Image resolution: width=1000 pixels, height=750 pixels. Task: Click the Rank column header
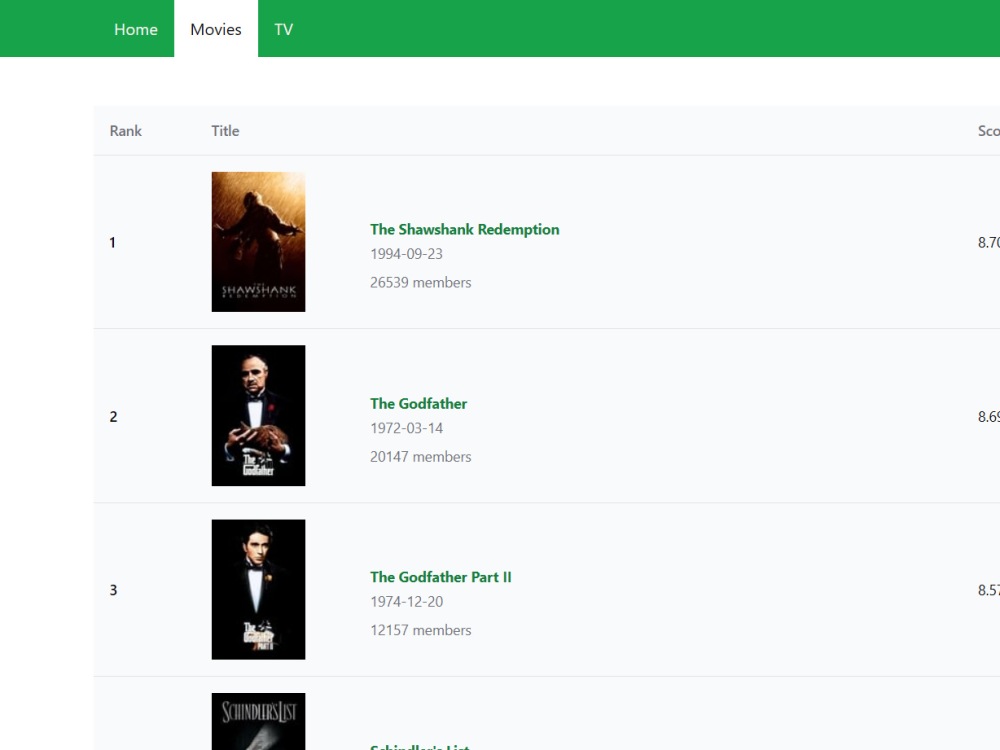click(x=126, y=131)
